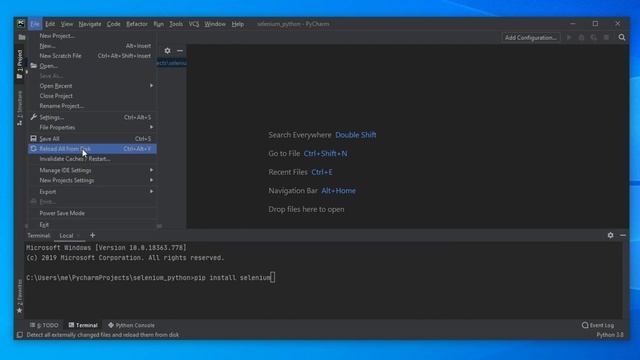Choose Rename Project...

point(92,106)
